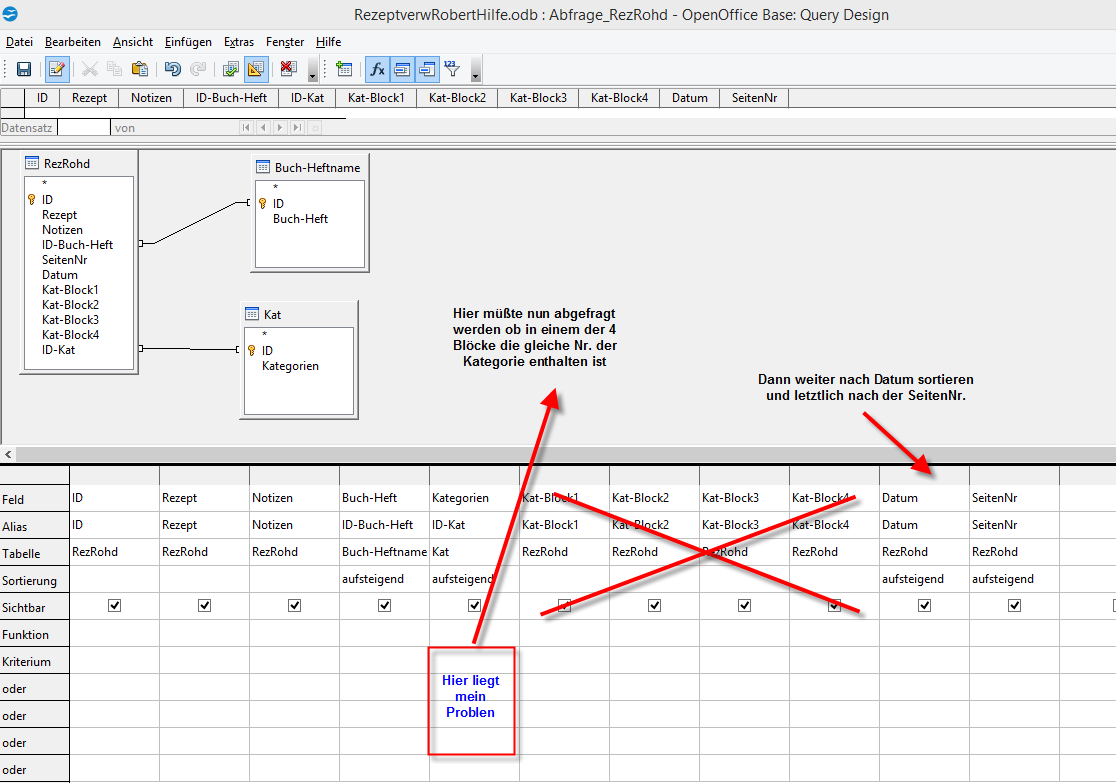Click the Paste clipboard icon
Screen dimensions: 1116x783
pyautogui.click(x=140, y=69)
